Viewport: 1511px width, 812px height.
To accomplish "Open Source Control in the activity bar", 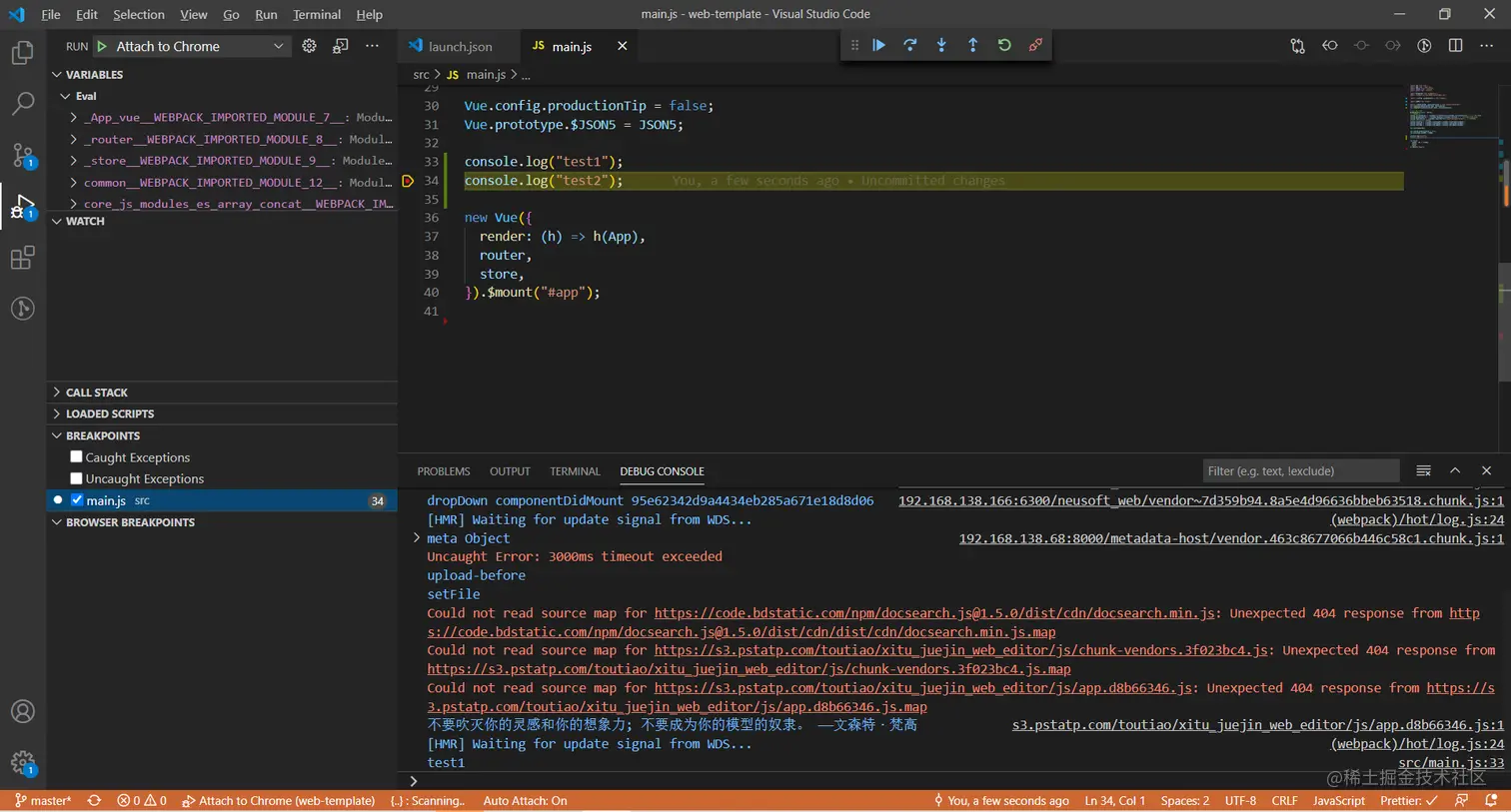I will coord(22,155).
